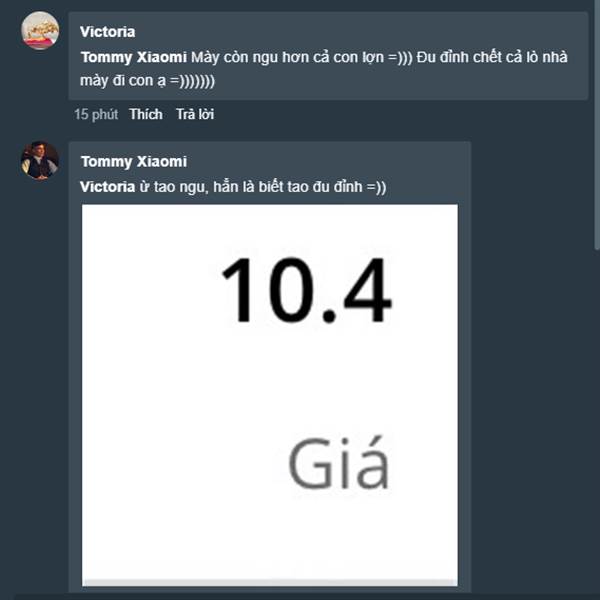This screenshot has height=600, width=600.
Task: Open Tommy Xiaomi's round profile avatar
Action: click(40, 160)
